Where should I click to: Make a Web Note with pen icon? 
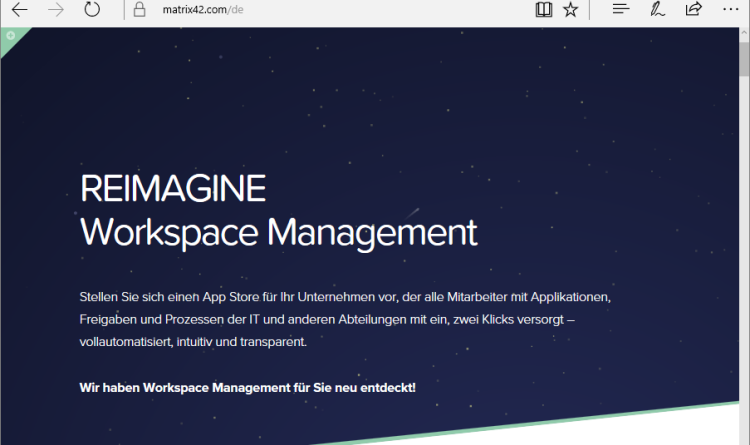657,10
